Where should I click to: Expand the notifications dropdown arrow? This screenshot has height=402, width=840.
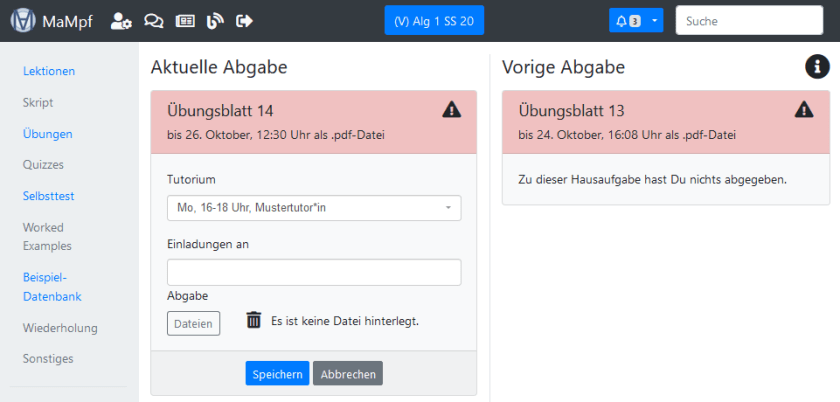654,21
